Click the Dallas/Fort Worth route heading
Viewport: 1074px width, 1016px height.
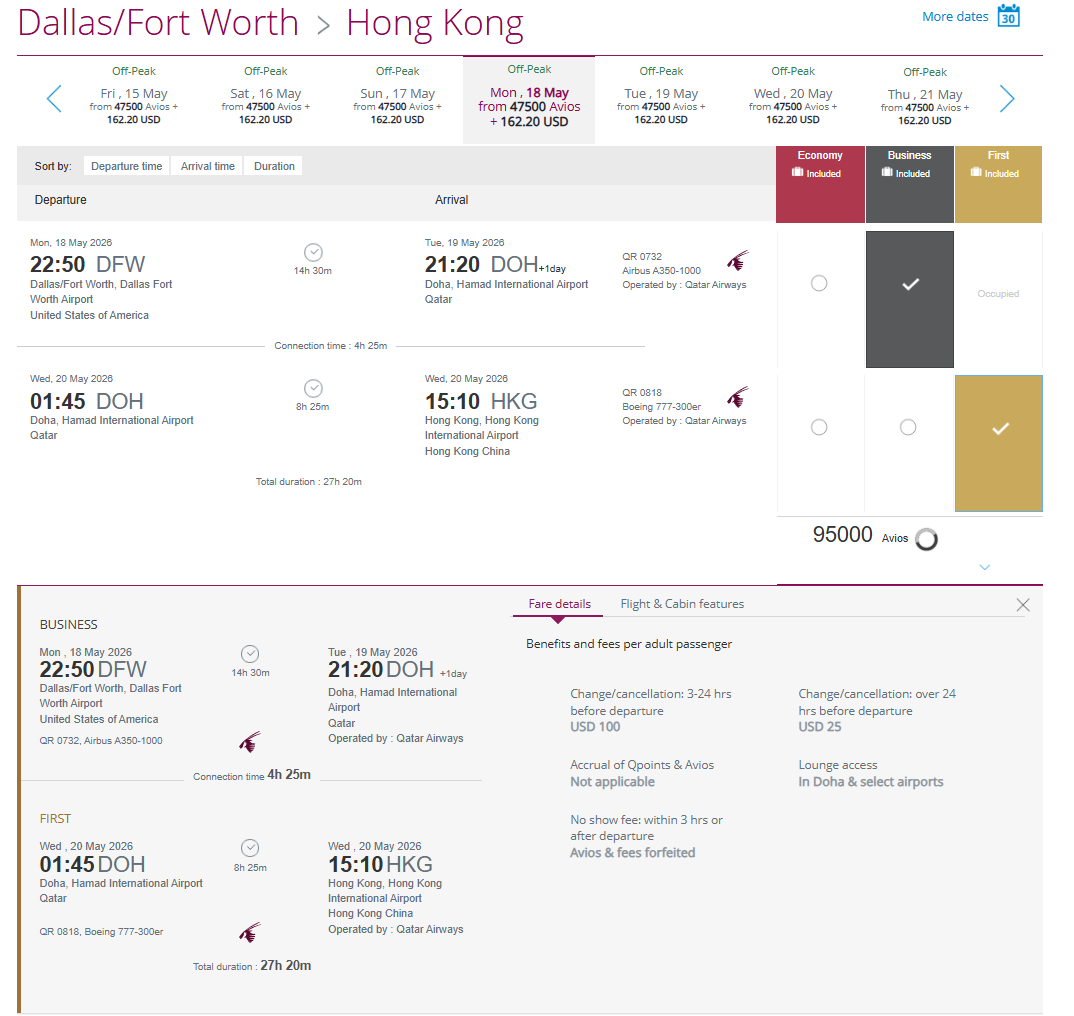[x=158, y=23]
